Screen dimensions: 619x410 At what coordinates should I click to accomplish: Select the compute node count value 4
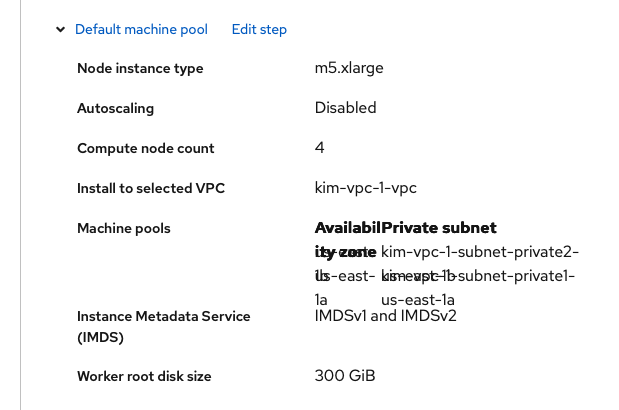(320, 148)
